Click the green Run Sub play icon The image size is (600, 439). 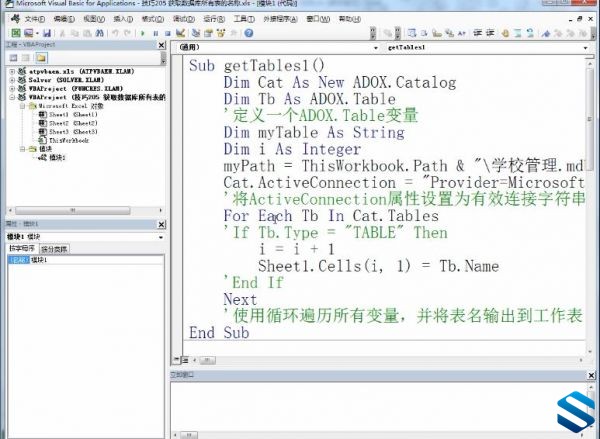tap(143, 33)
